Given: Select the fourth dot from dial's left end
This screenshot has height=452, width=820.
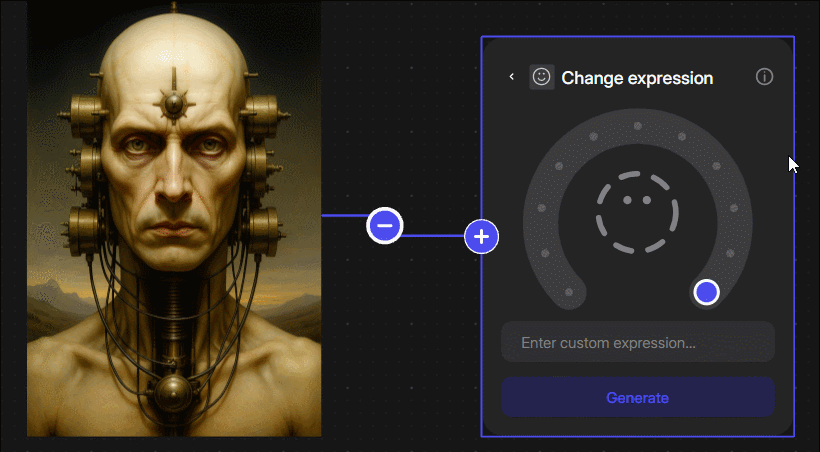Looking at the screenshot, I should coord(559,166).
